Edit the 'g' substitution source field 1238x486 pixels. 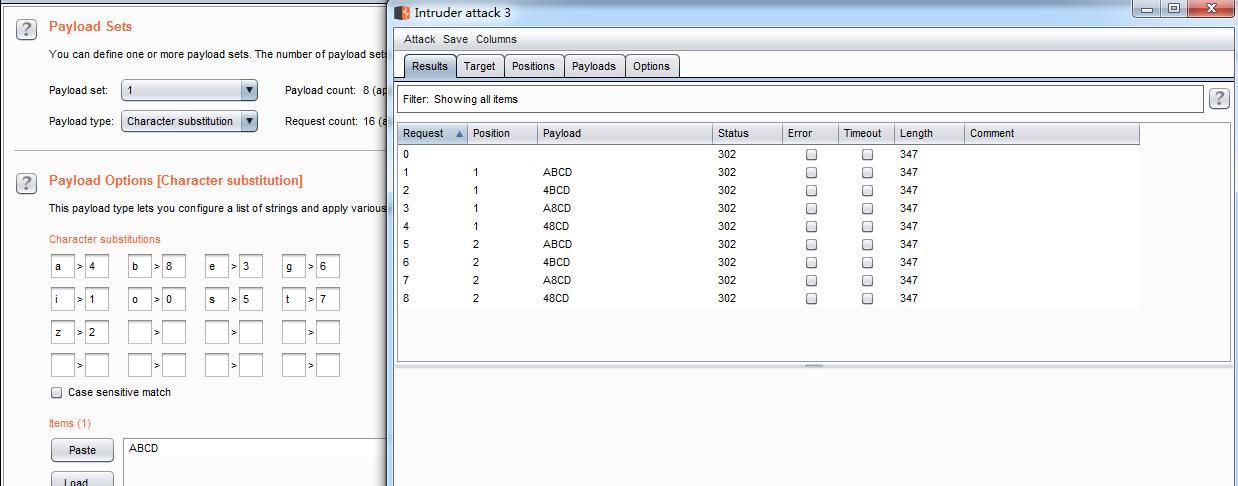294,267
